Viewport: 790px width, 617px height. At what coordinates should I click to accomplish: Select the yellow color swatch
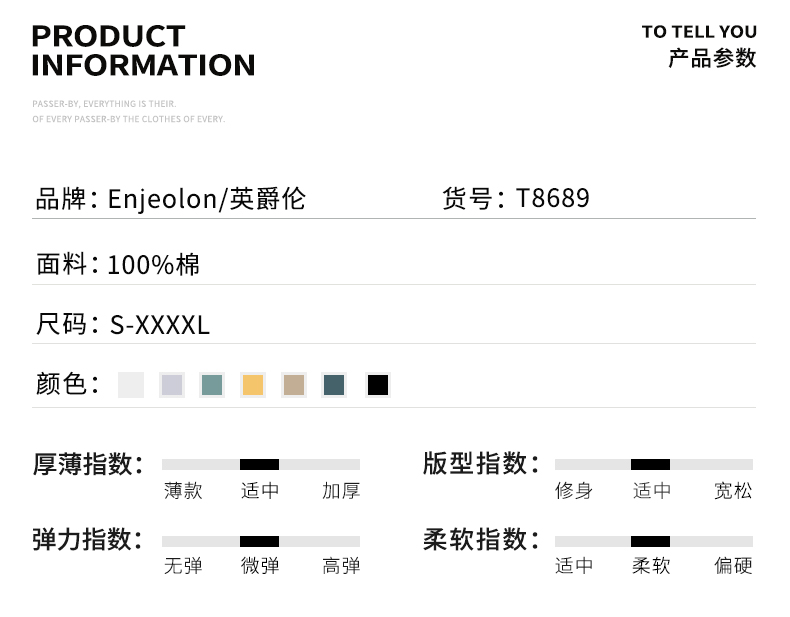tap(253, 385)
